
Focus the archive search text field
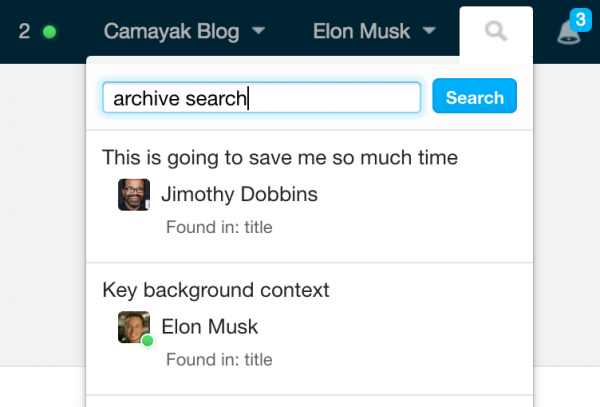click(x=262, y=97)
